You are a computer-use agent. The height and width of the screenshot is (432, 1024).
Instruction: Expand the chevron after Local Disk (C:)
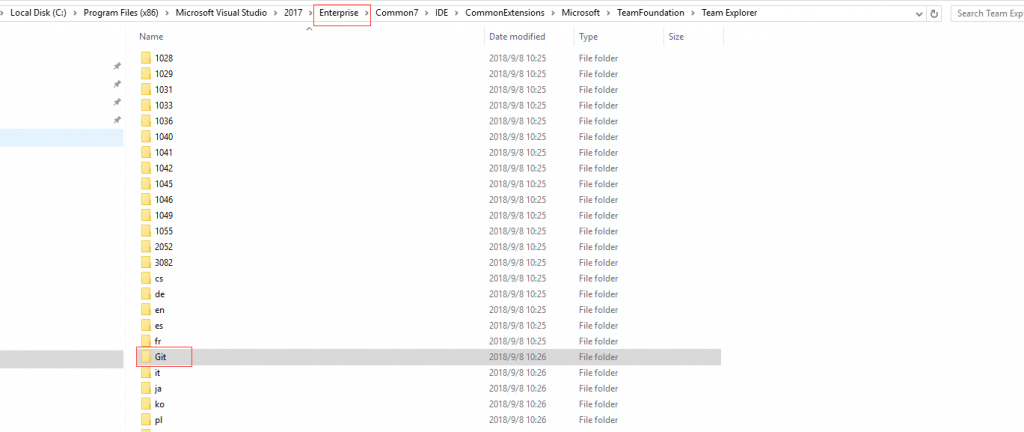point(75,13)
